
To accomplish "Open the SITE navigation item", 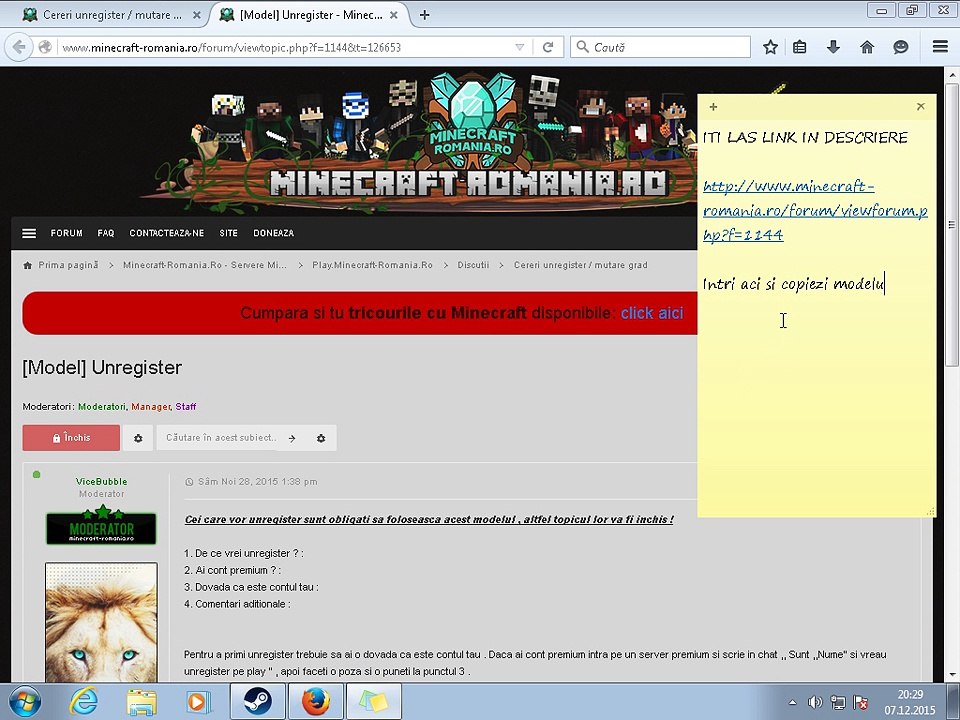I will click(x=228, y=233).
